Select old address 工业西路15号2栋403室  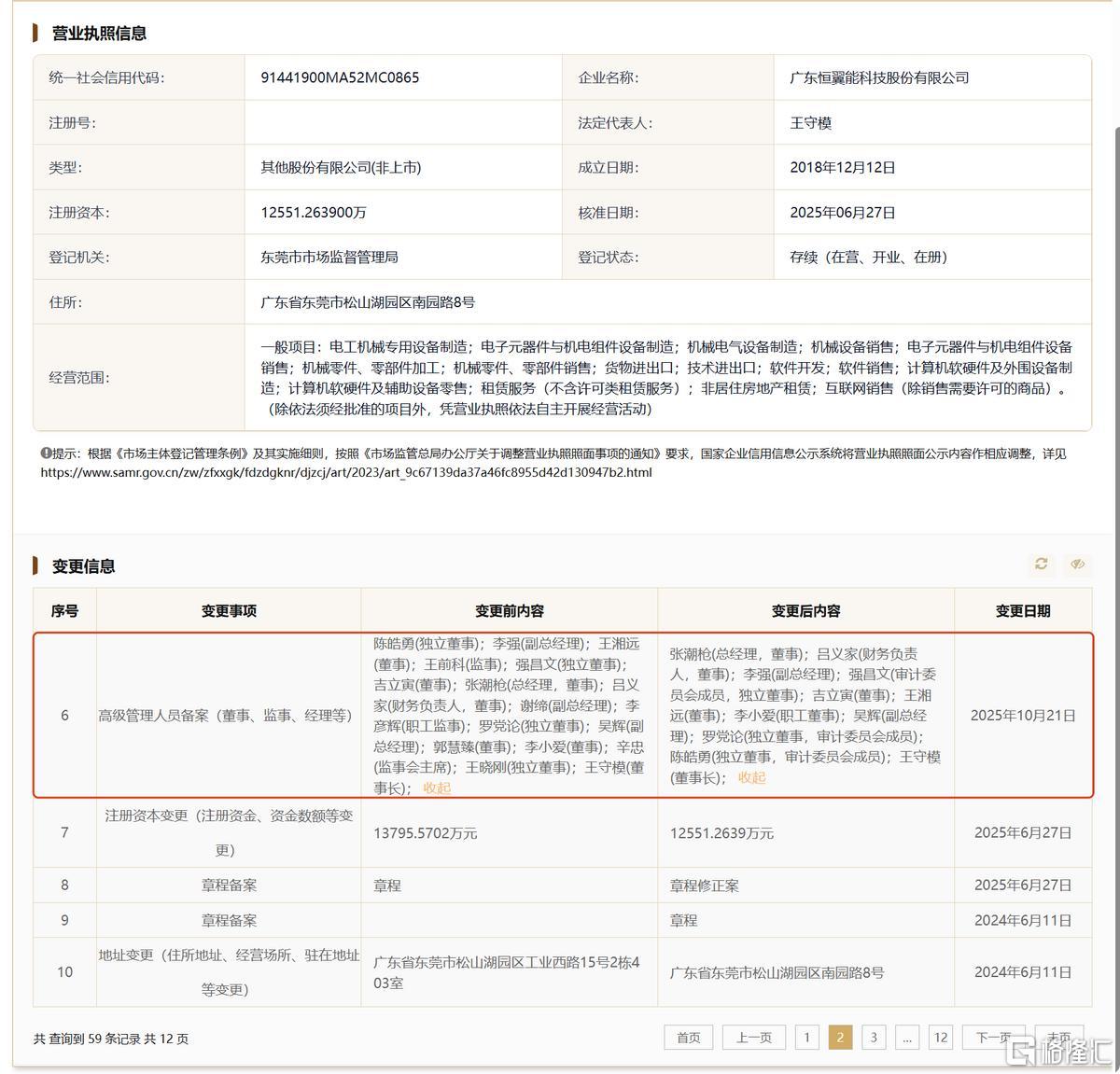click(x=507, y=971)
